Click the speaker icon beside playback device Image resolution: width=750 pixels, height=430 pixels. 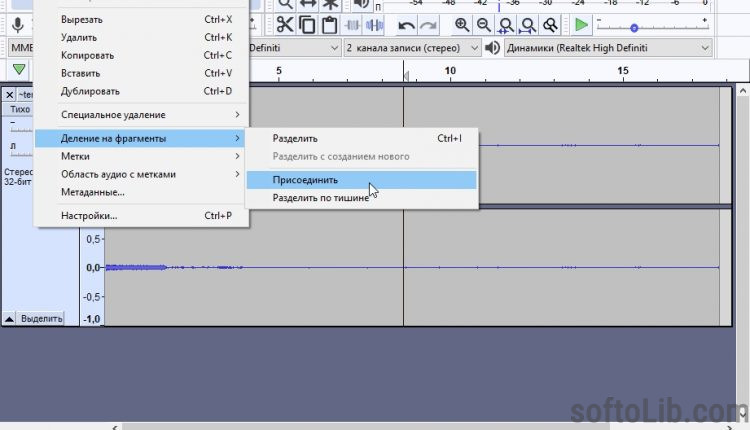492,48
